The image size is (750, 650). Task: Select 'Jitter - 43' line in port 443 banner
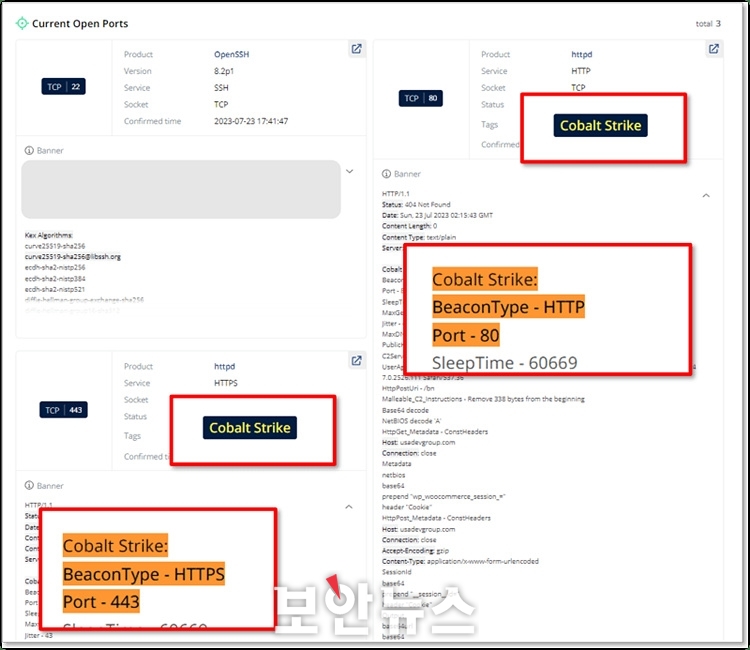pos(39,636)
